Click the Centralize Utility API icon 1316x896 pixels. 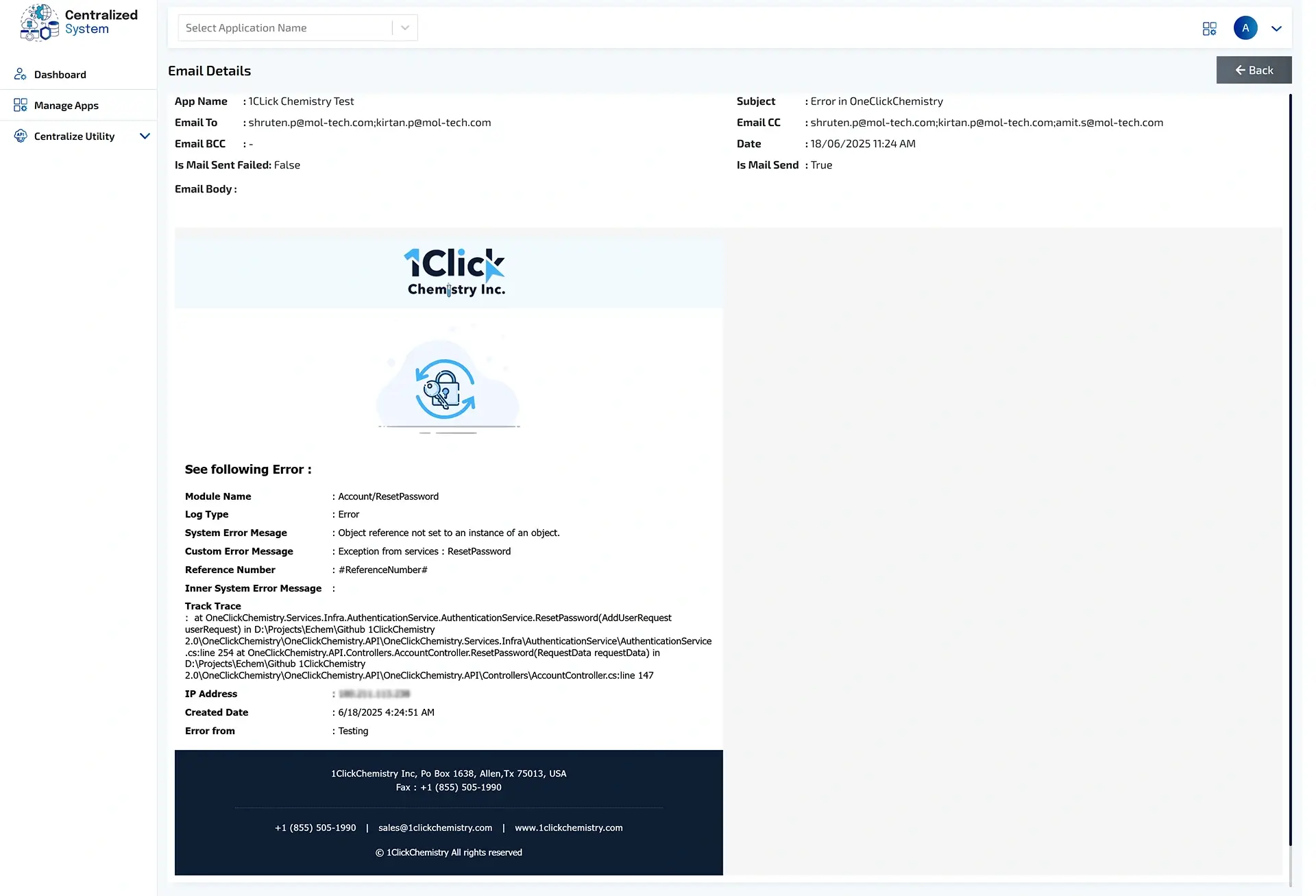pyautogui.click(x=21, y=136)
